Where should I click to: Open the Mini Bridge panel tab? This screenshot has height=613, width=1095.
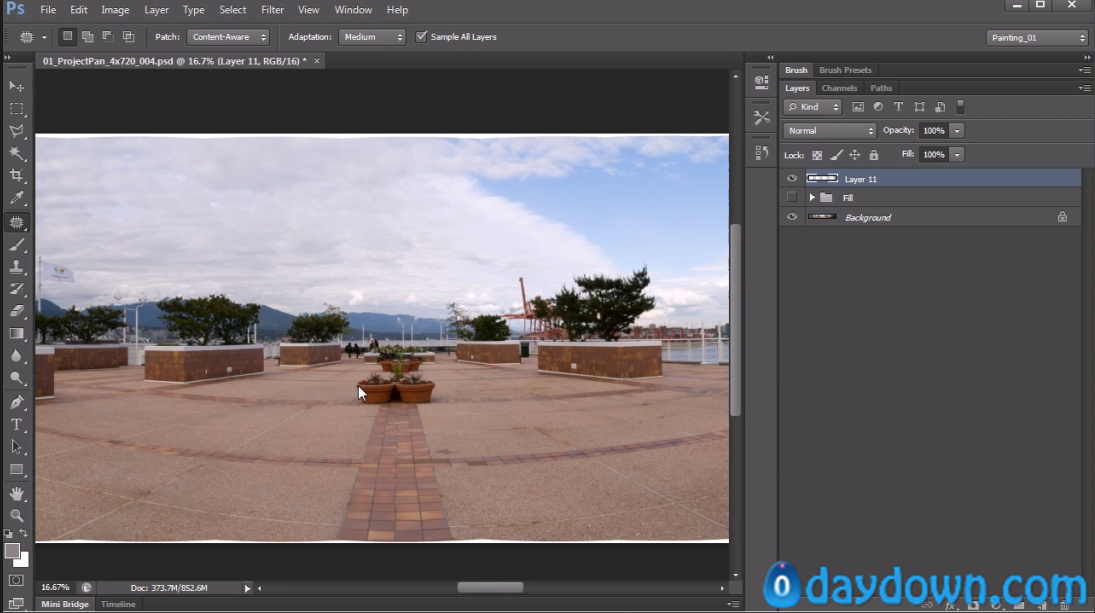click(x=64, y=604)
